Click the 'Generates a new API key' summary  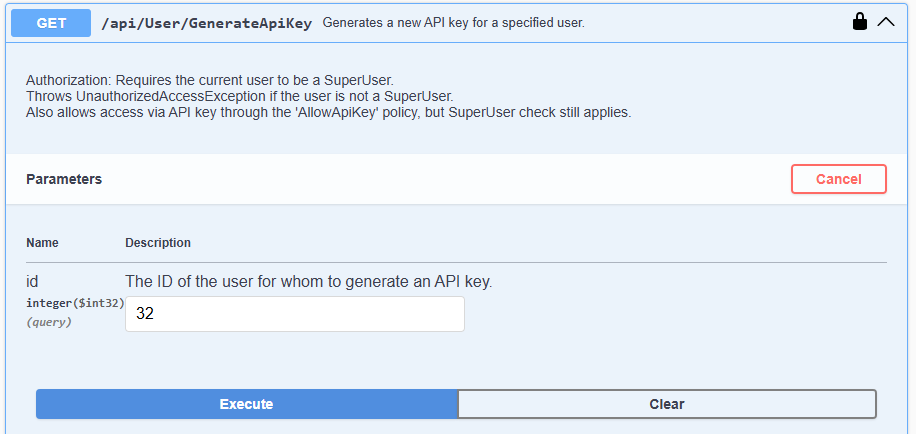(453, 22)
